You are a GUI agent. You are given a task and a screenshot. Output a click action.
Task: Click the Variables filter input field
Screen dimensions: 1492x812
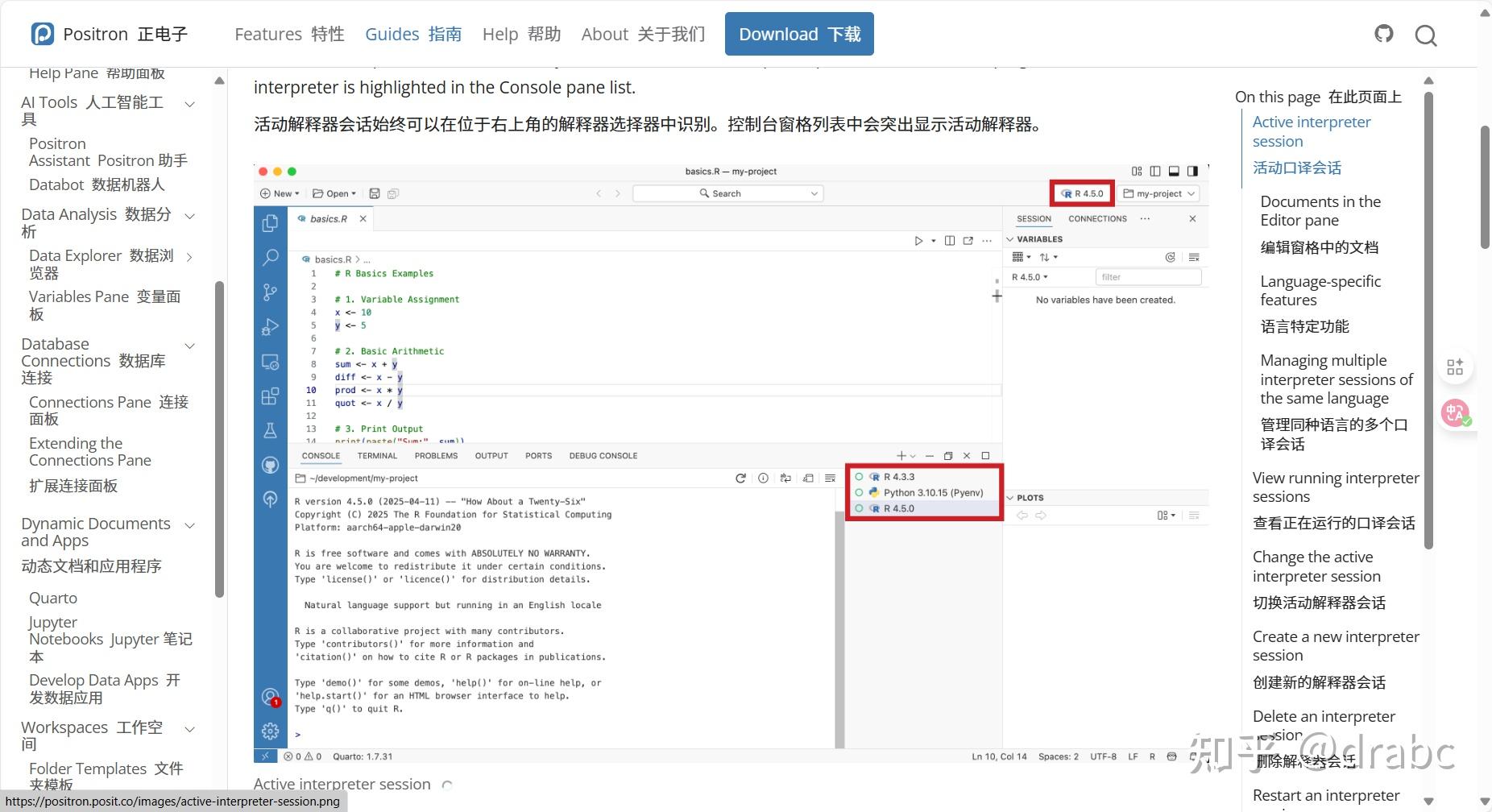1148,277
